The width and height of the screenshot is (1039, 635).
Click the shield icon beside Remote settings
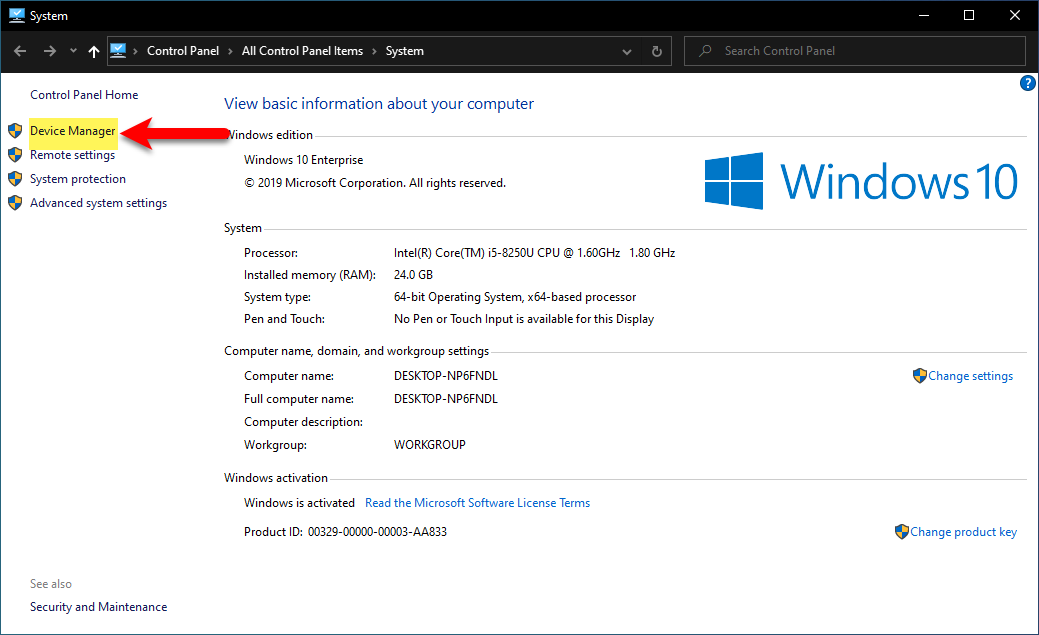click(15, 154)
